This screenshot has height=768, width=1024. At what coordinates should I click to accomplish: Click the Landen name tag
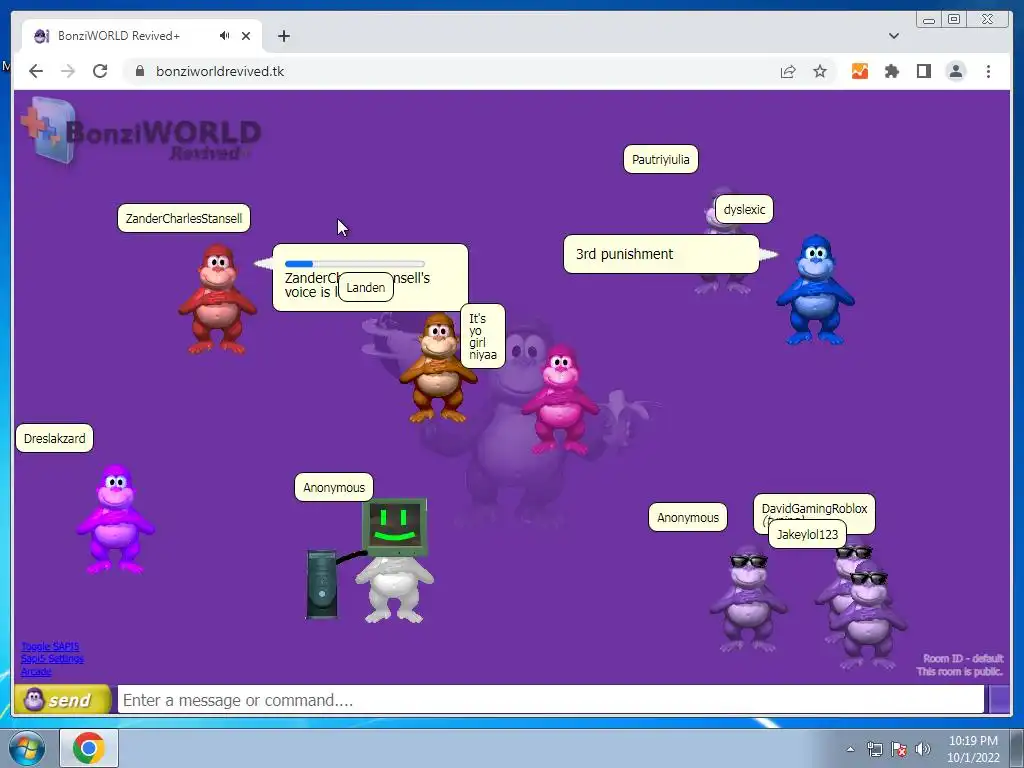click(366, 287)
